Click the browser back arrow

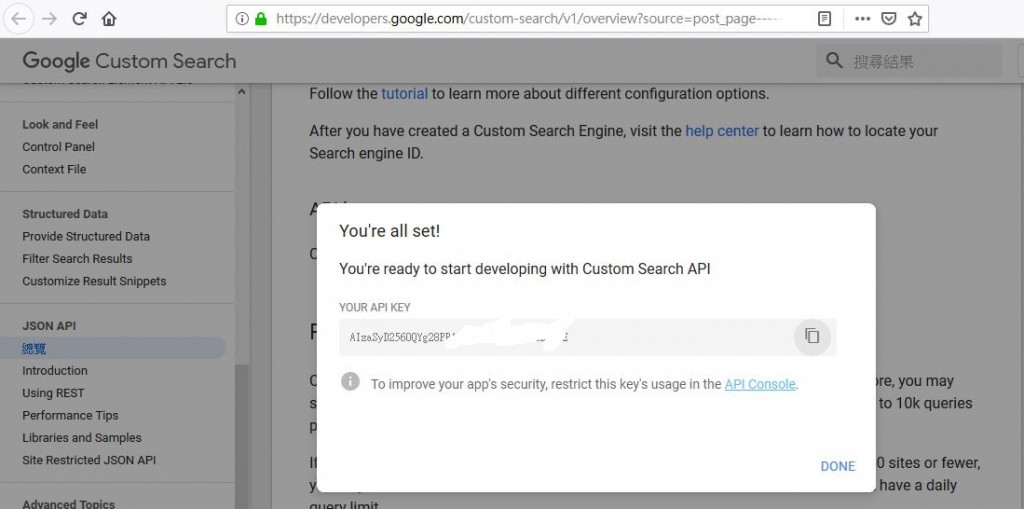(18, 18)
